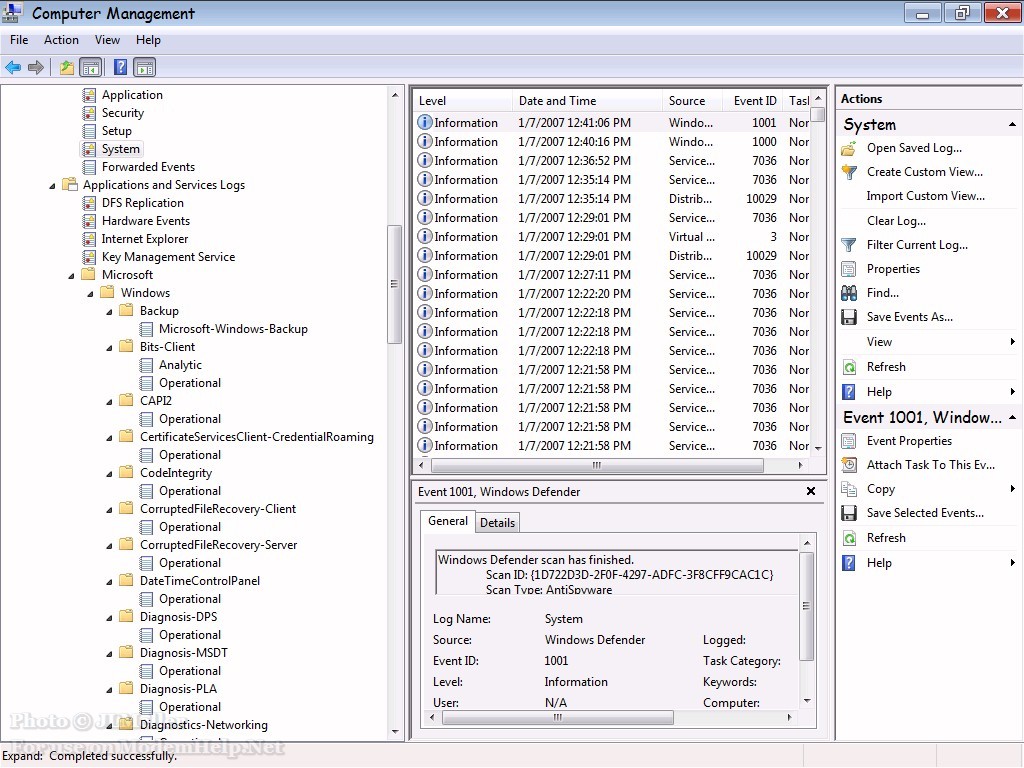The image size is (1024, 768).
Task: Click the console tree vertical scrollbar thumb
Action: [394, 284]
